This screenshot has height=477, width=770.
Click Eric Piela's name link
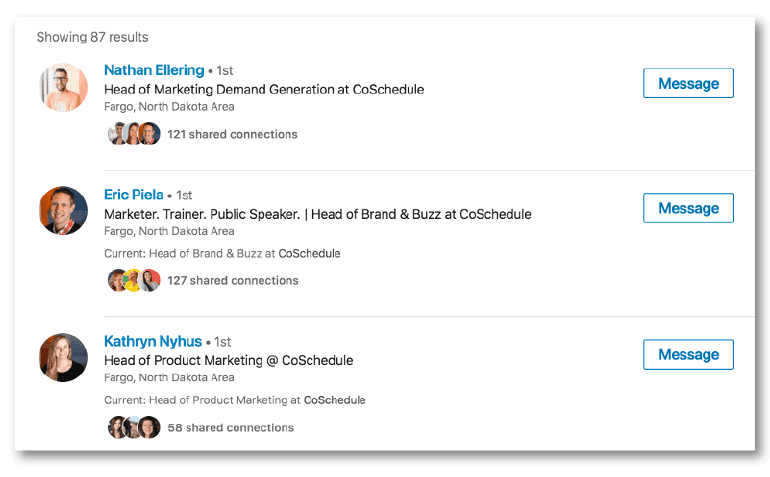[x=133, y=195]
